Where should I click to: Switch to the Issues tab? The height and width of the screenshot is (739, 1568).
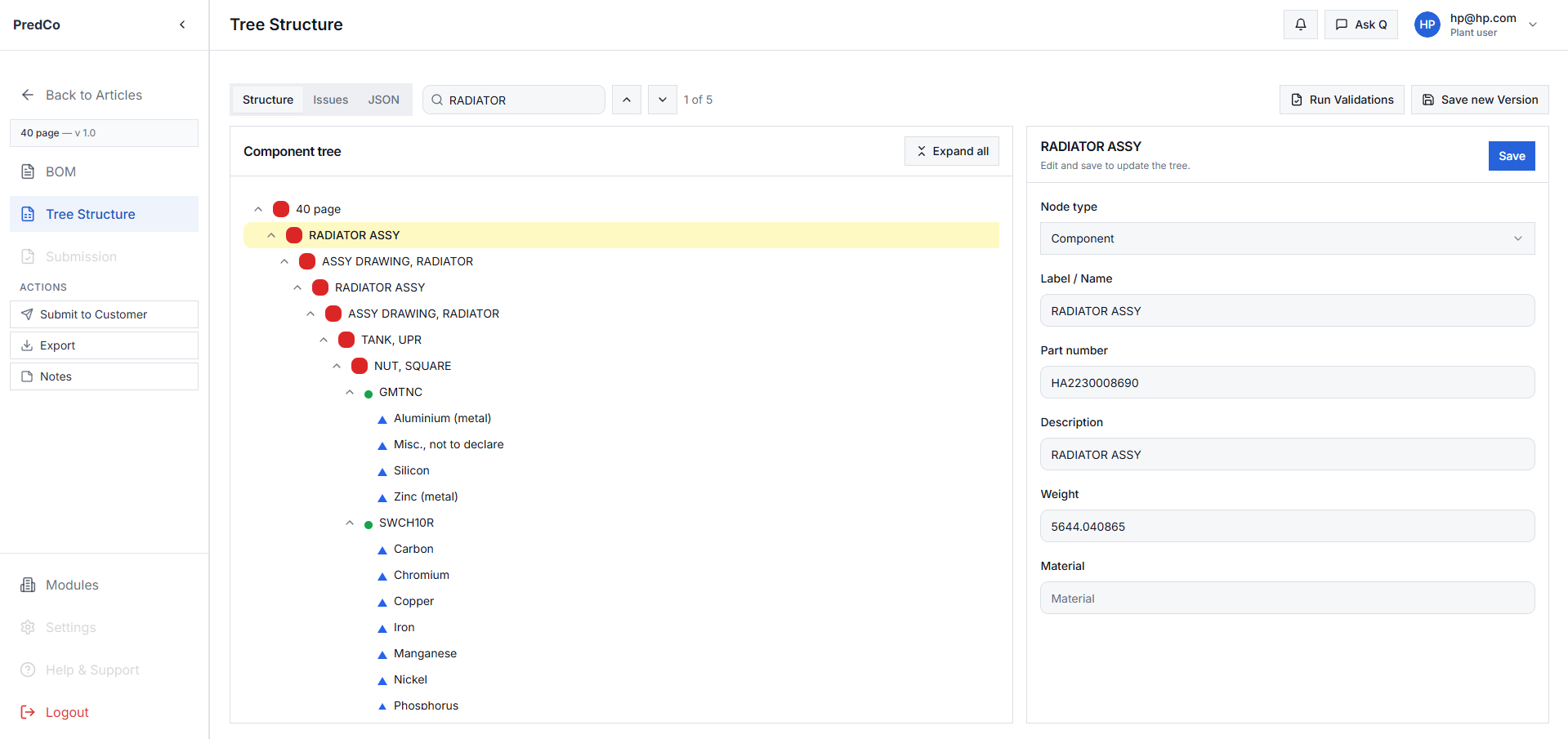click(x=330, y=100)
